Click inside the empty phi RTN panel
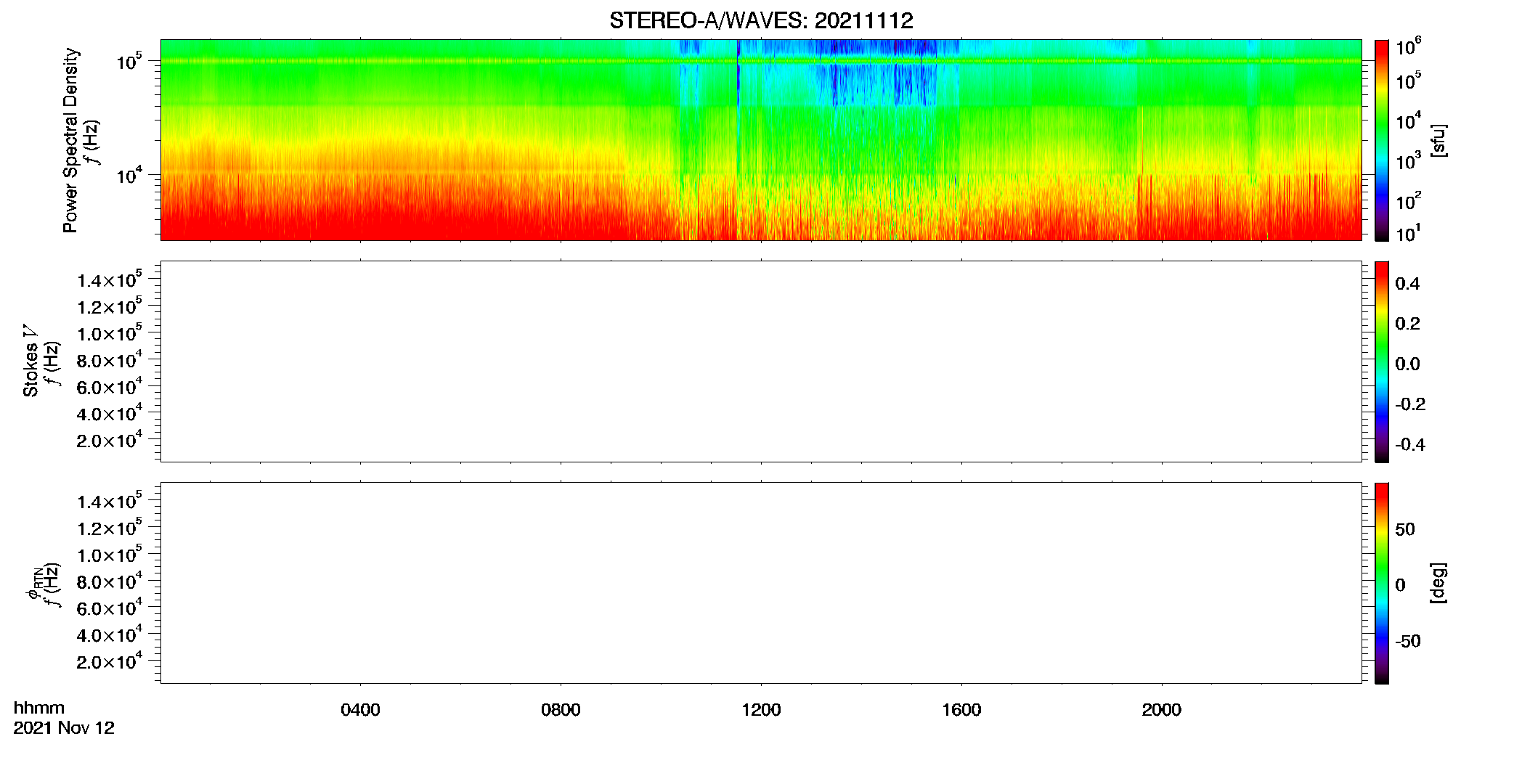This screenshot has width=1522, height=784. point(761,583)
